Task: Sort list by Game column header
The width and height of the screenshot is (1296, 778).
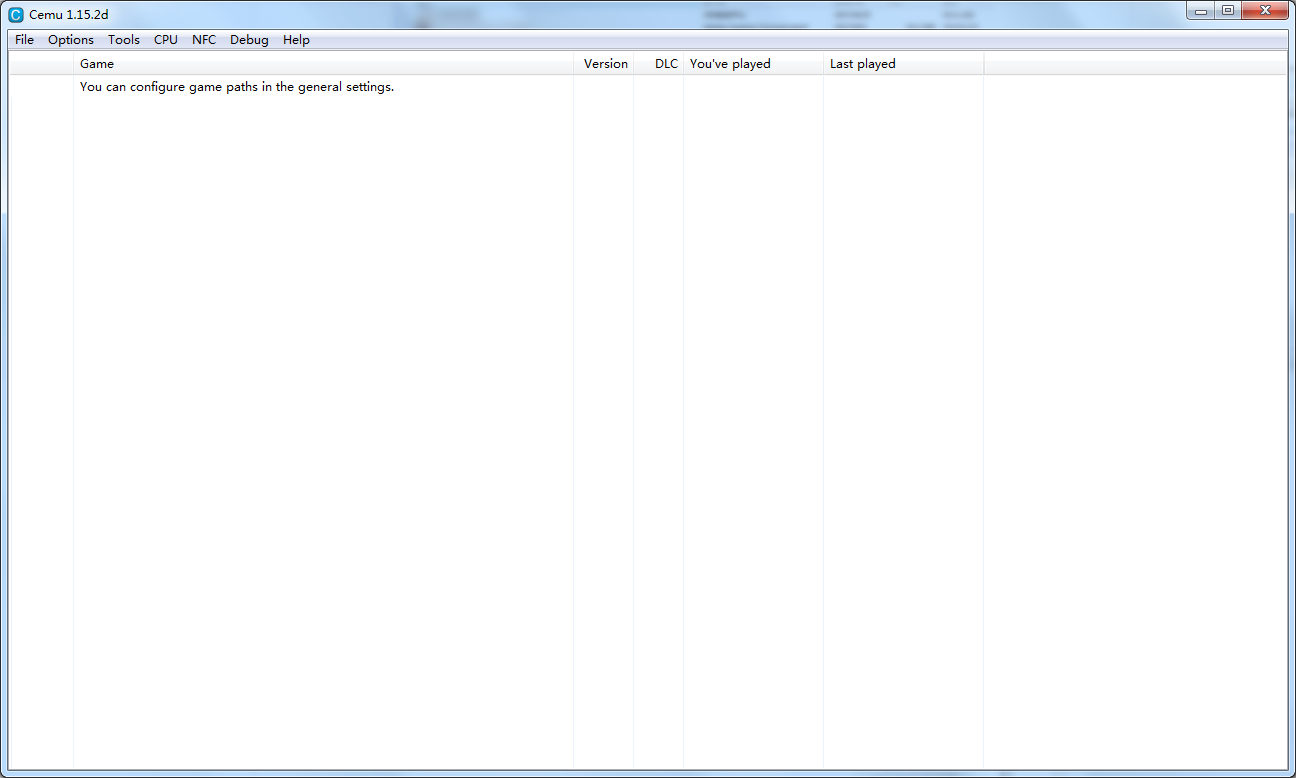Action: coord(323,64)
